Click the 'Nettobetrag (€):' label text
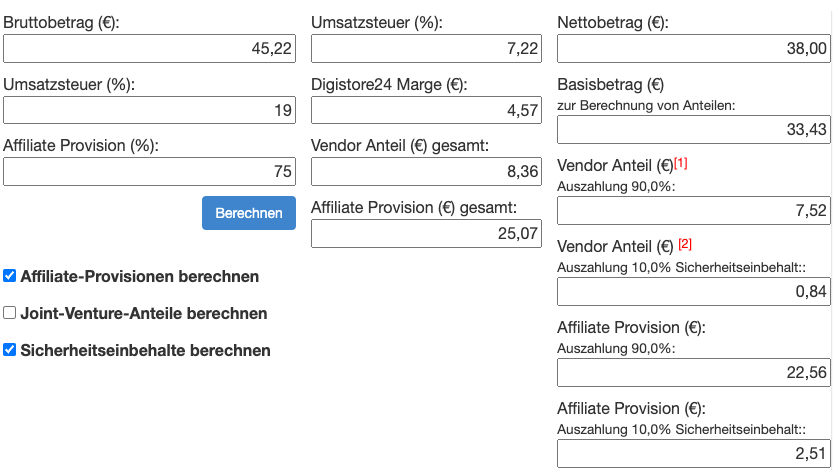Image resolution: width=833 pixels, height=470 pixels. tap(613, 22)
